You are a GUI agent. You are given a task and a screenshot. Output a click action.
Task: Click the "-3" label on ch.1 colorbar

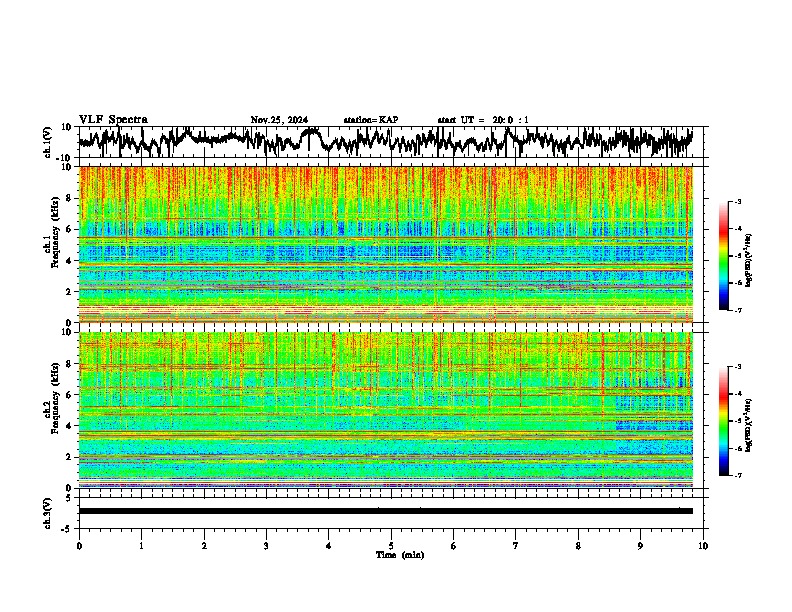[738, 201]
